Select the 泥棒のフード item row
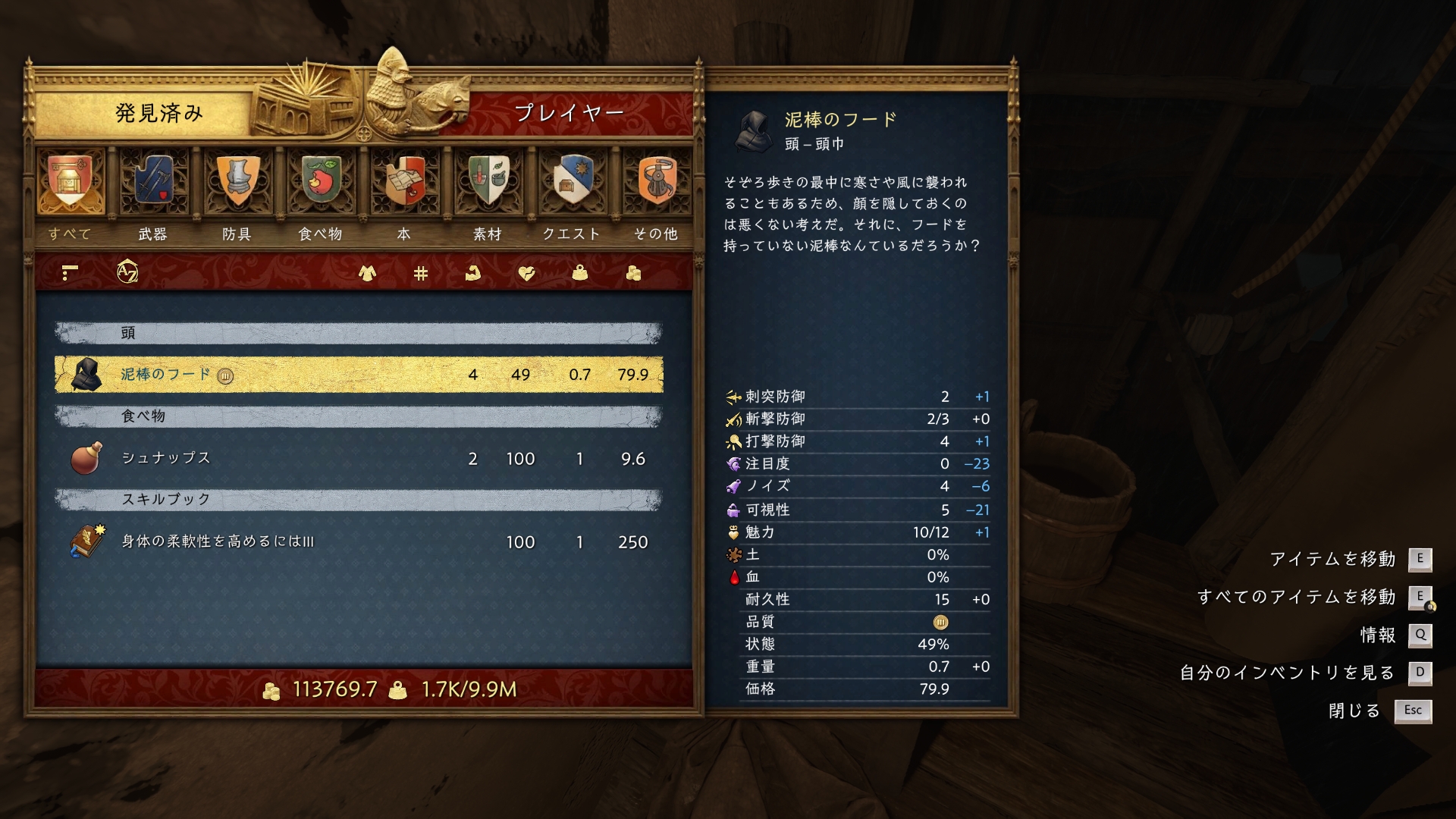 (x=359, y=375)
